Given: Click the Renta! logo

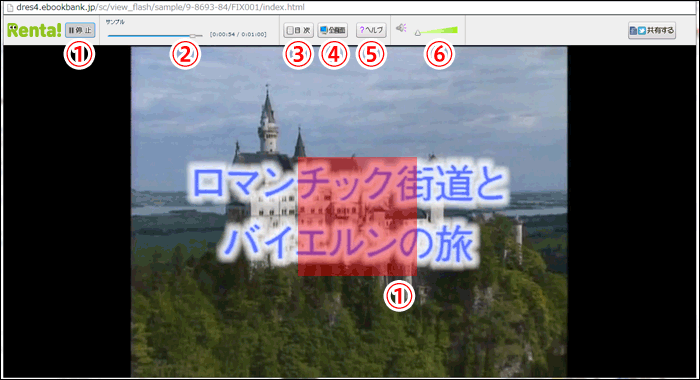Looking at the screenshot, I should 34,30.
